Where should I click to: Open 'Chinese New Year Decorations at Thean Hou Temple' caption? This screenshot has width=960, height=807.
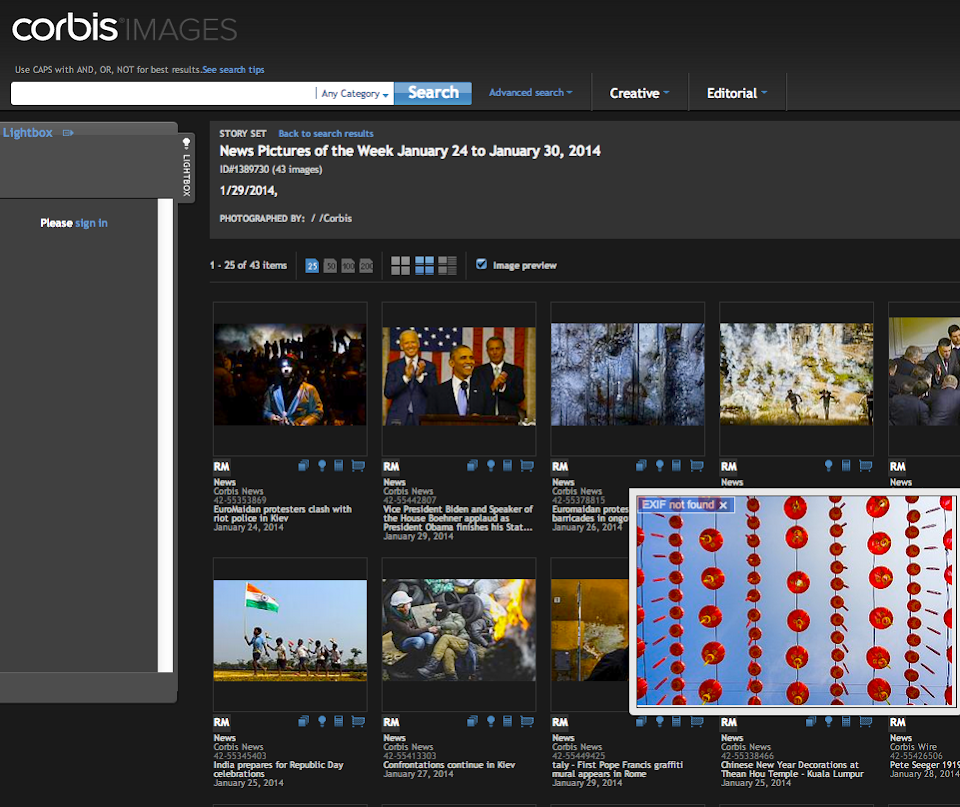pos(792,769)
